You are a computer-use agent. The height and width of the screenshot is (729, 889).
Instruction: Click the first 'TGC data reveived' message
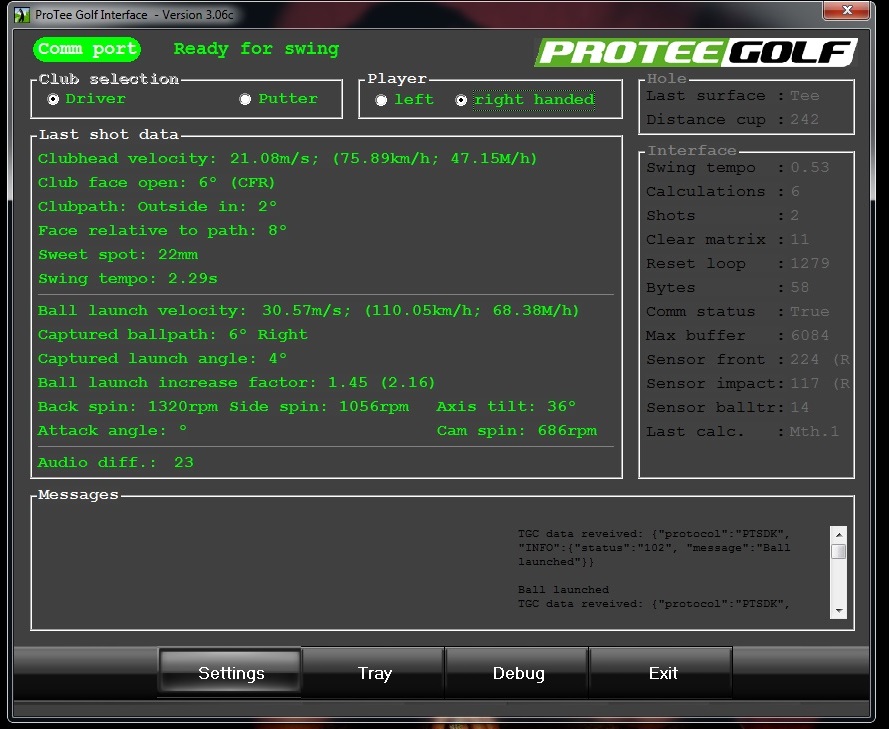[654, 548]
